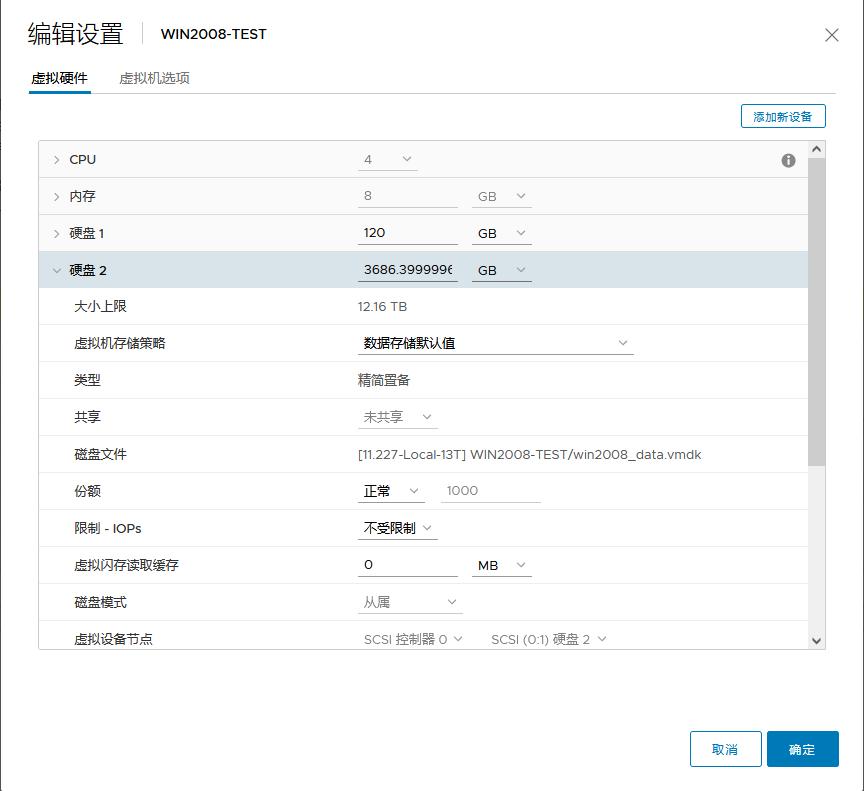Close the 编辑设置 dialog with the X icon
Image resolution: width=864 pixels, height=791 pixels.
click(831, 35)
